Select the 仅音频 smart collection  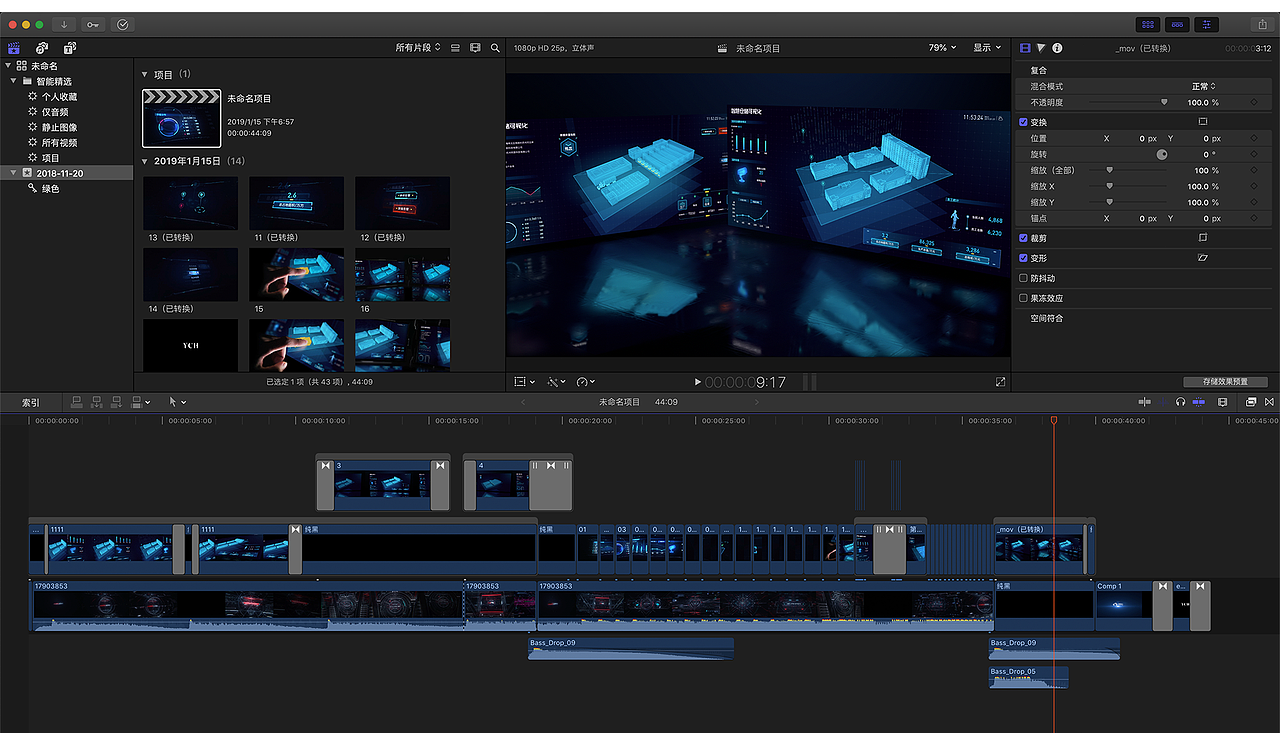coord(55,112)
